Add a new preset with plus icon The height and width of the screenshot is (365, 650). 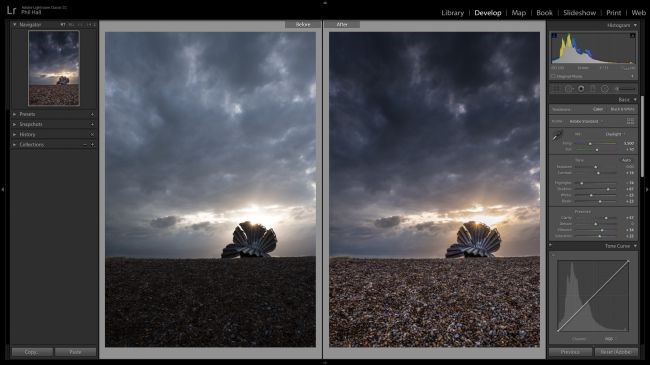pyautogui.click(x=92, y=114)
